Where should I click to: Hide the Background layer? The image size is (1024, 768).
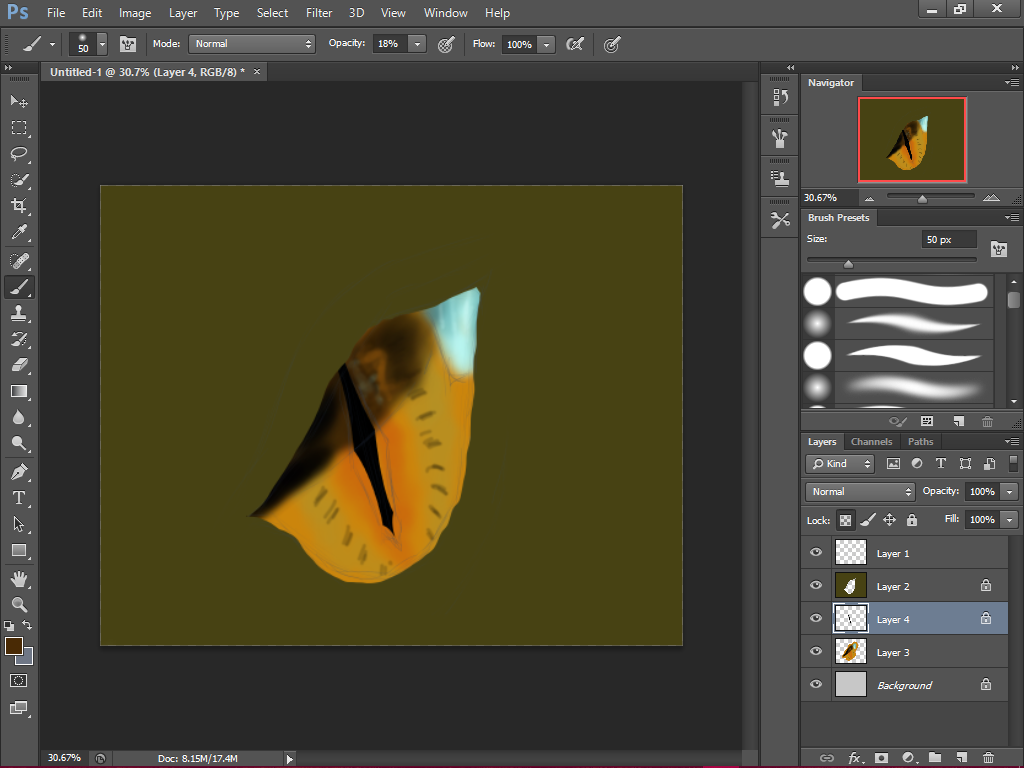815,684
